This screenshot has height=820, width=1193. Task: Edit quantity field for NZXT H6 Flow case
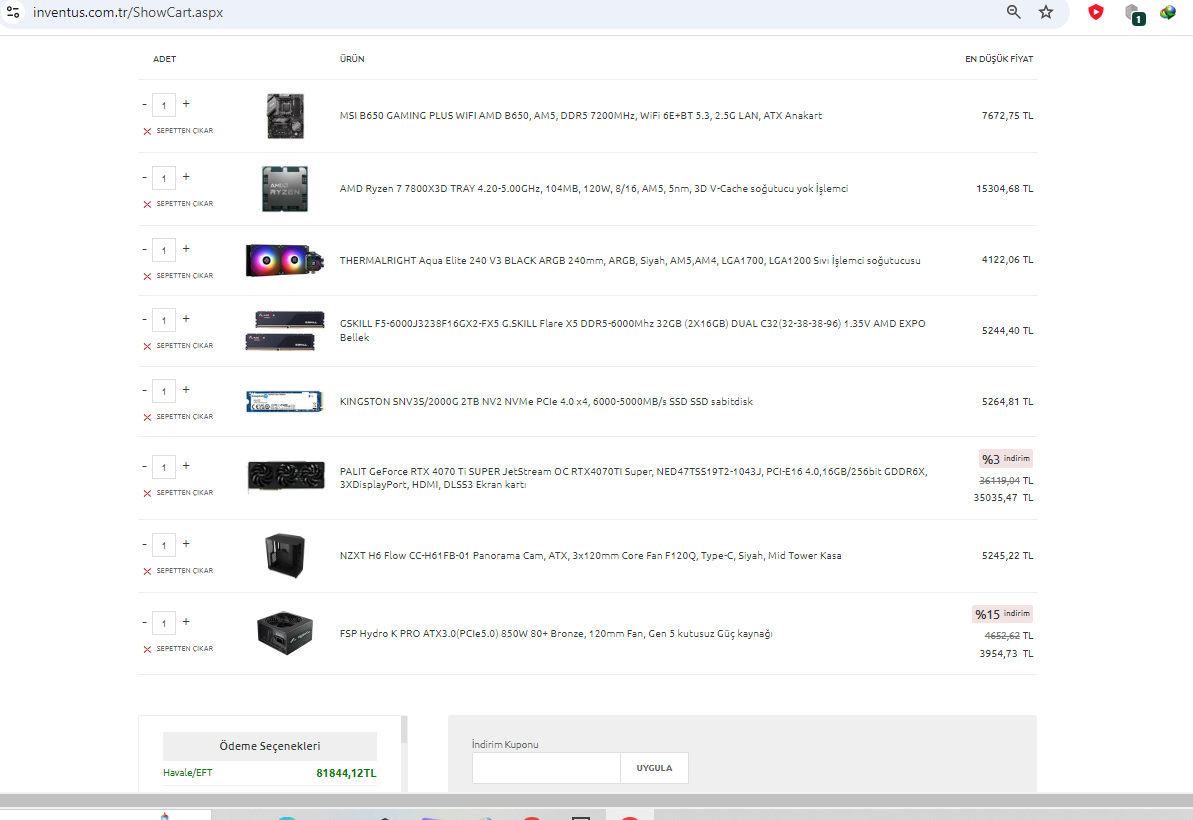pos(164,545)
